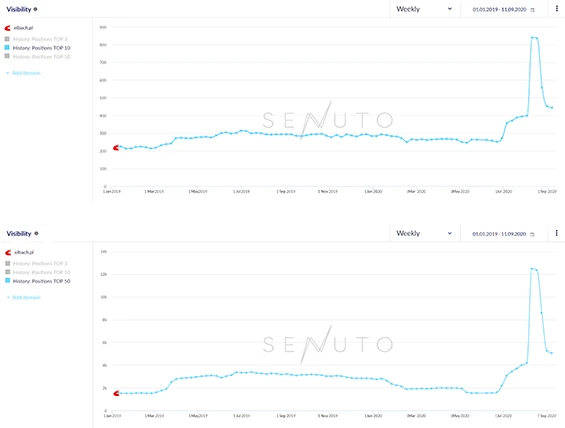
Task: Open the calendar icon in the TOP 10 panel header
Action: [x=532, y=10]
